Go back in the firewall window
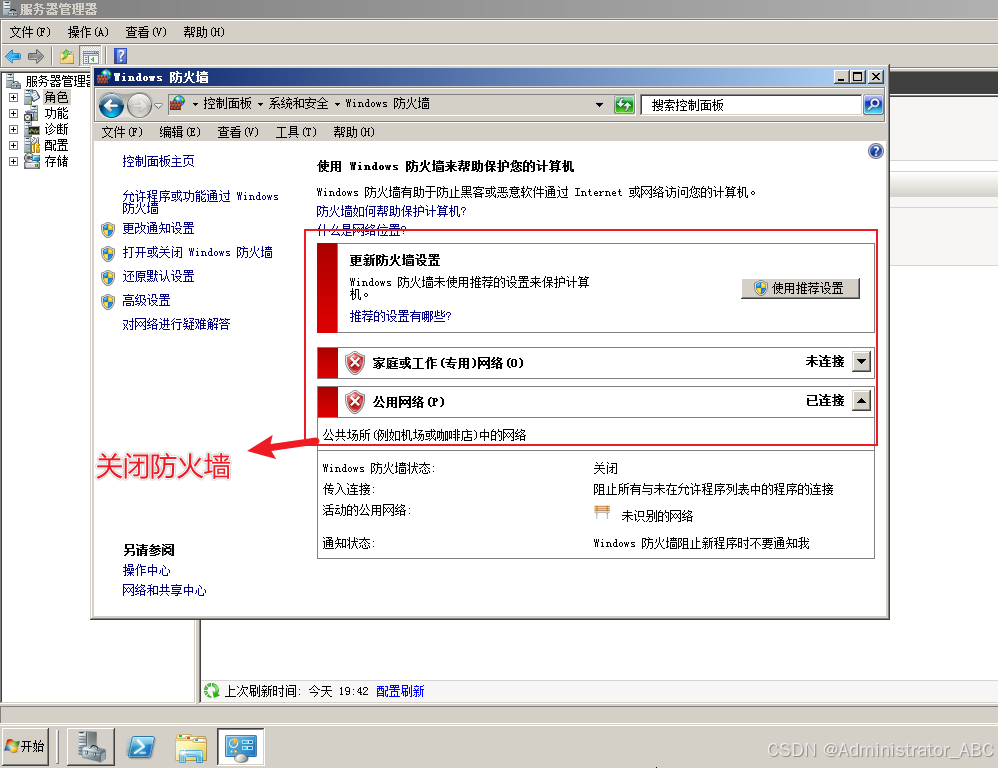This screenshot has width=998, height=768. (x=111, y=105)
